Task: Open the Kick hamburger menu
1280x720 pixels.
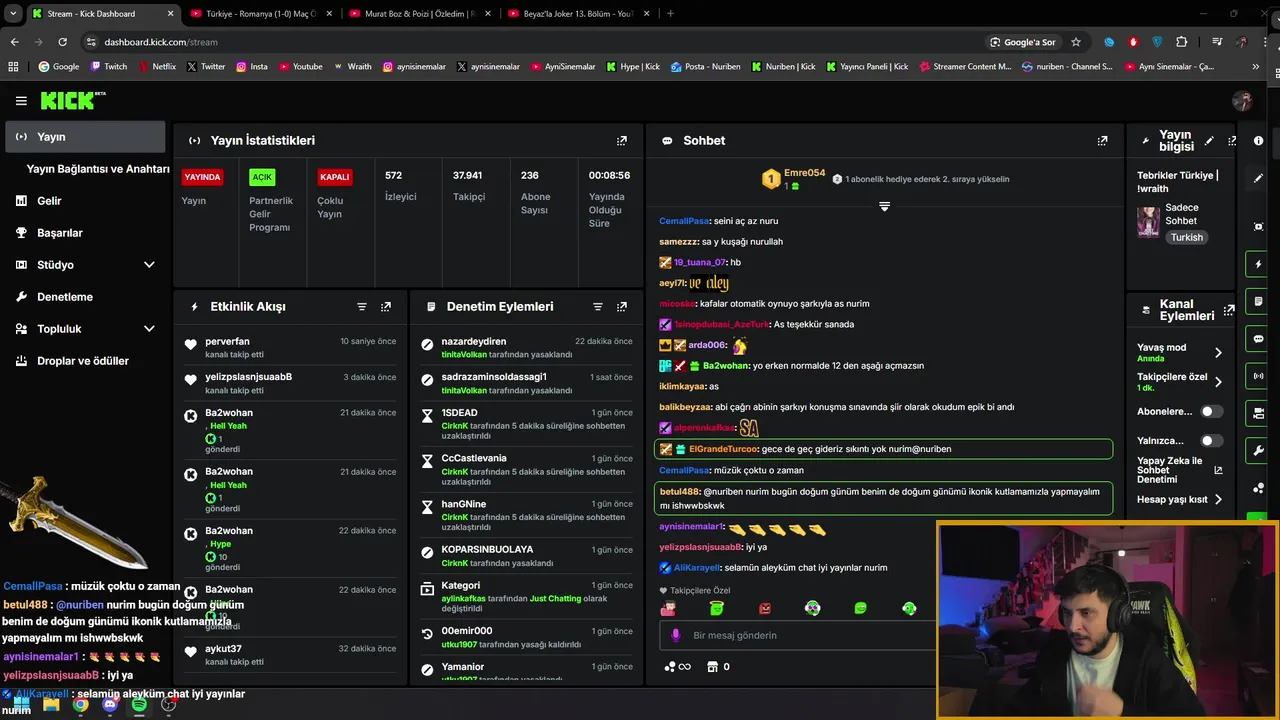Action: [21, 101]
